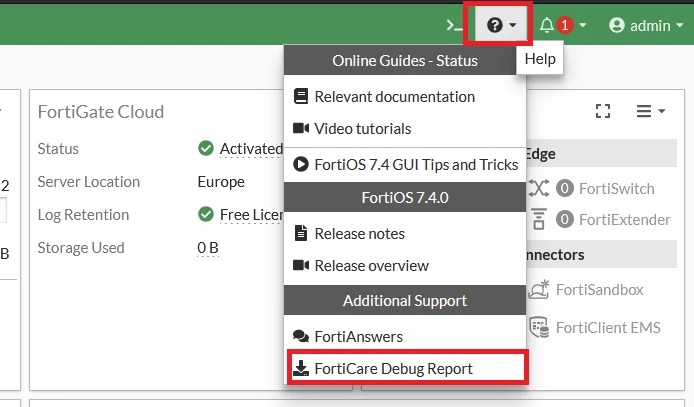694x407 pixels.
Task: Click the FortiCare Debug Report download icon
Action: pos(301,368)
